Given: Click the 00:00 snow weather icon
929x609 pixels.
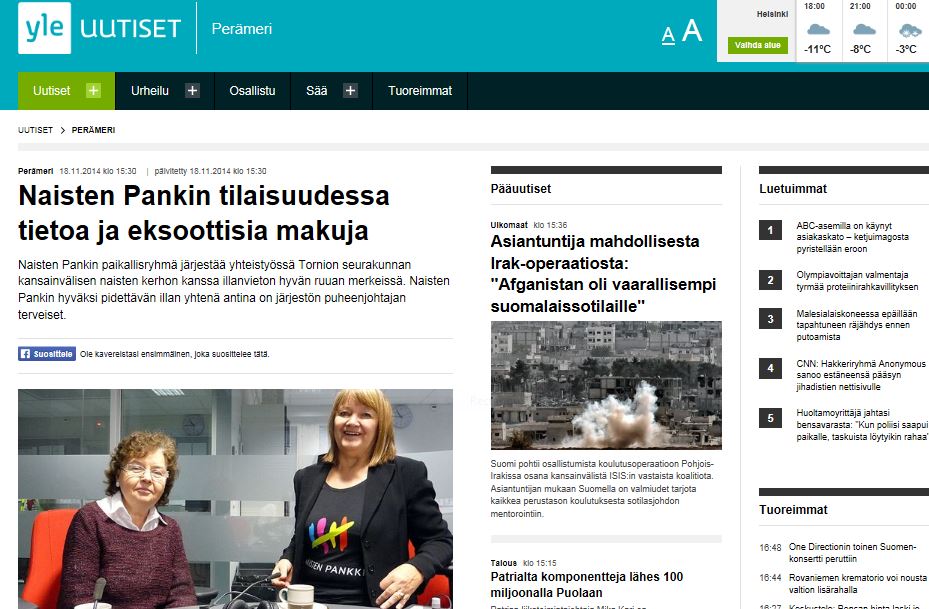Looking at the screenshot, I should coord(909,30).
